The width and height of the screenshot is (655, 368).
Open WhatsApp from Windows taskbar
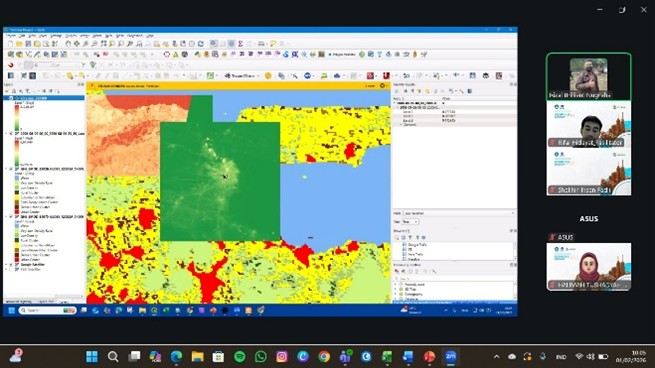[x=261, y=356]
